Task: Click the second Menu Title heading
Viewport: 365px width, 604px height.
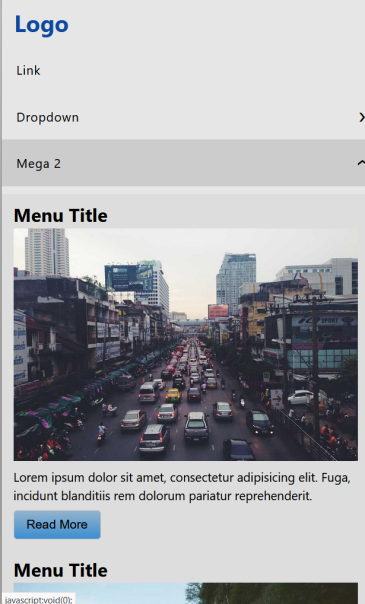Action: pos(60,570)
